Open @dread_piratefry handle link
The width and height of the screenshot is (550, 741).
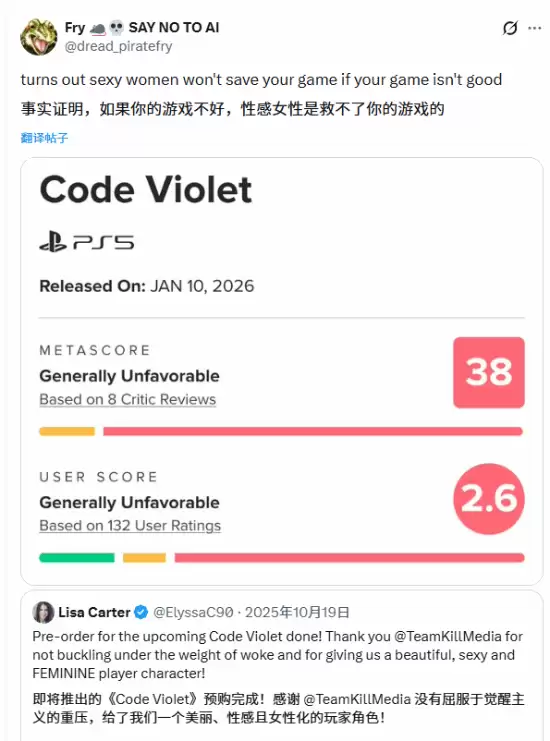point(118,46)
